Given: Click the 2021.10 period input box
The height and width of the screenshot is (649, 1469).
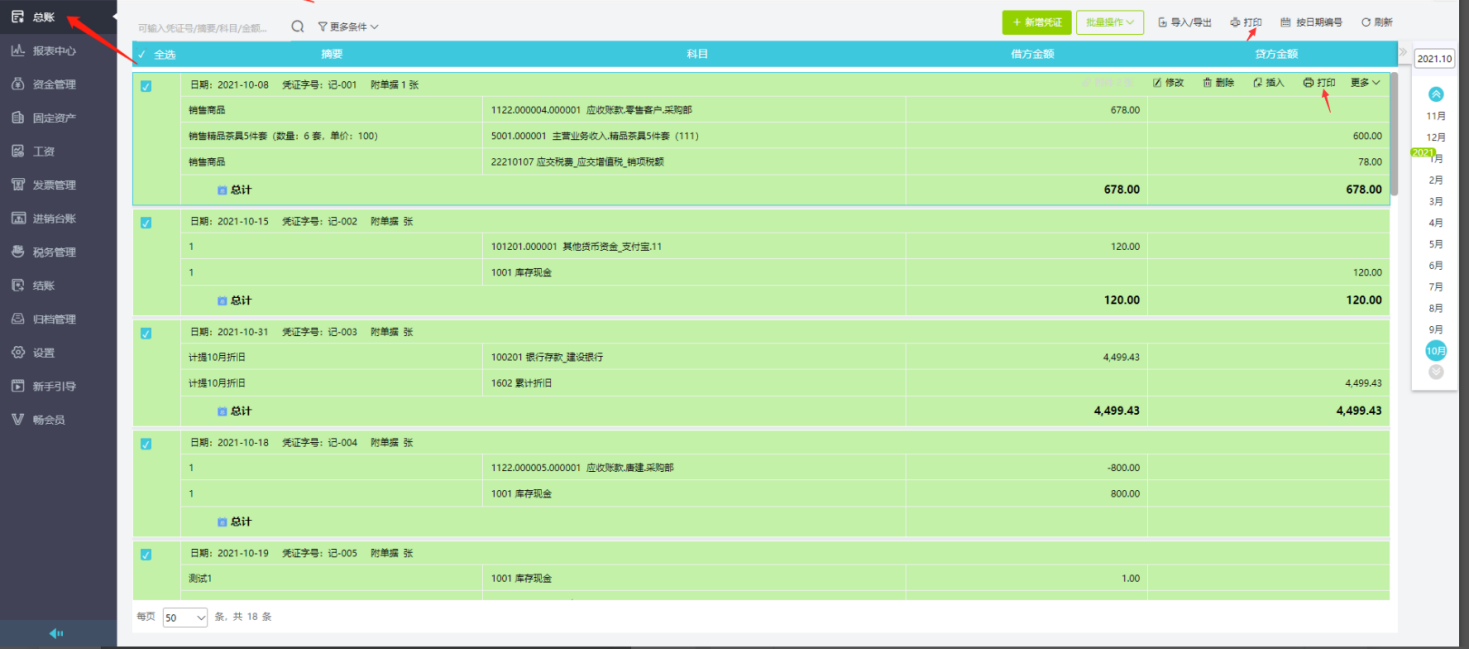Looking at the screenshot, I should [x=1434, y=59].
